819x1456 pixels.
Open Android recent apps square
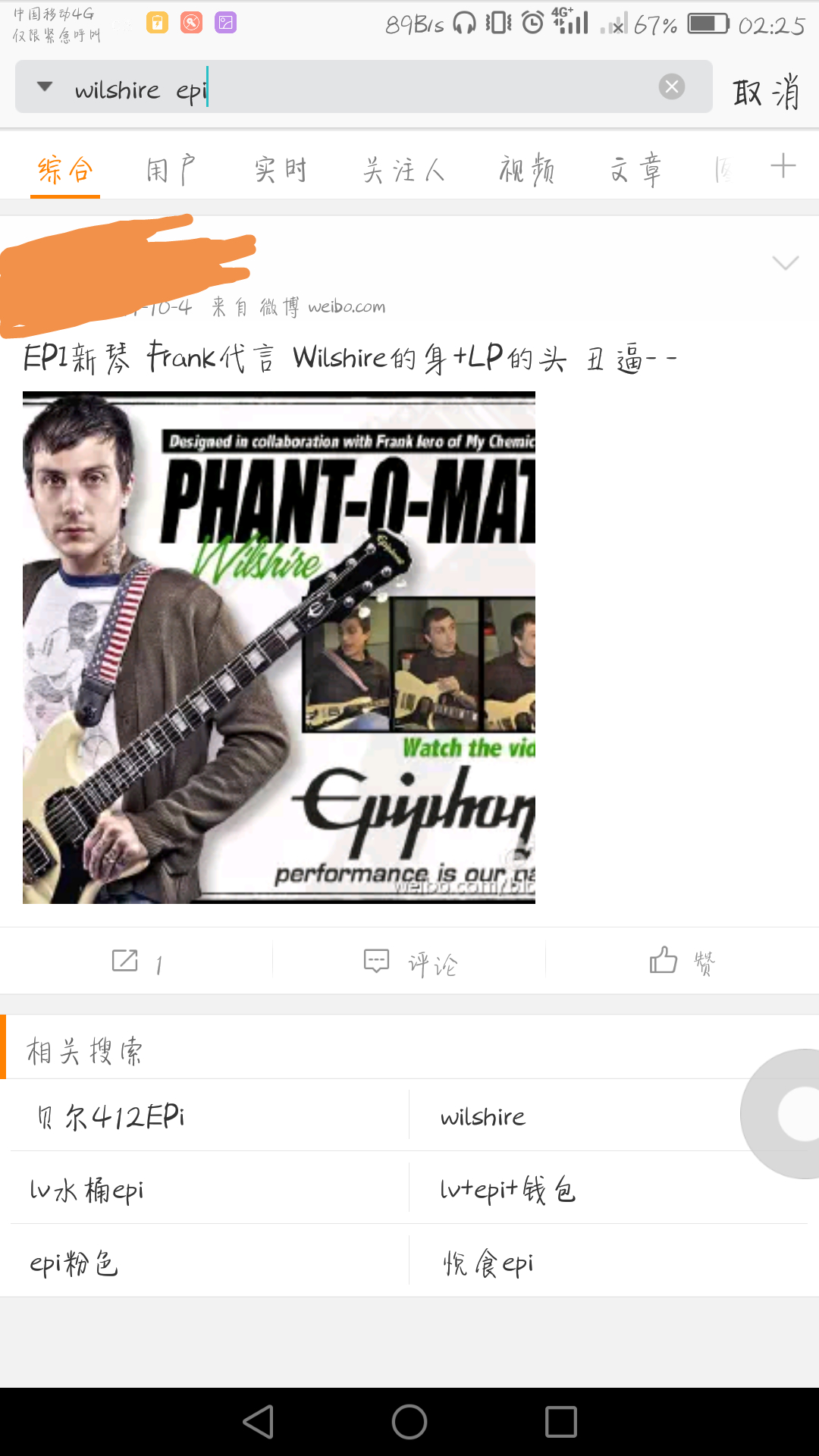coord(561,1422)
